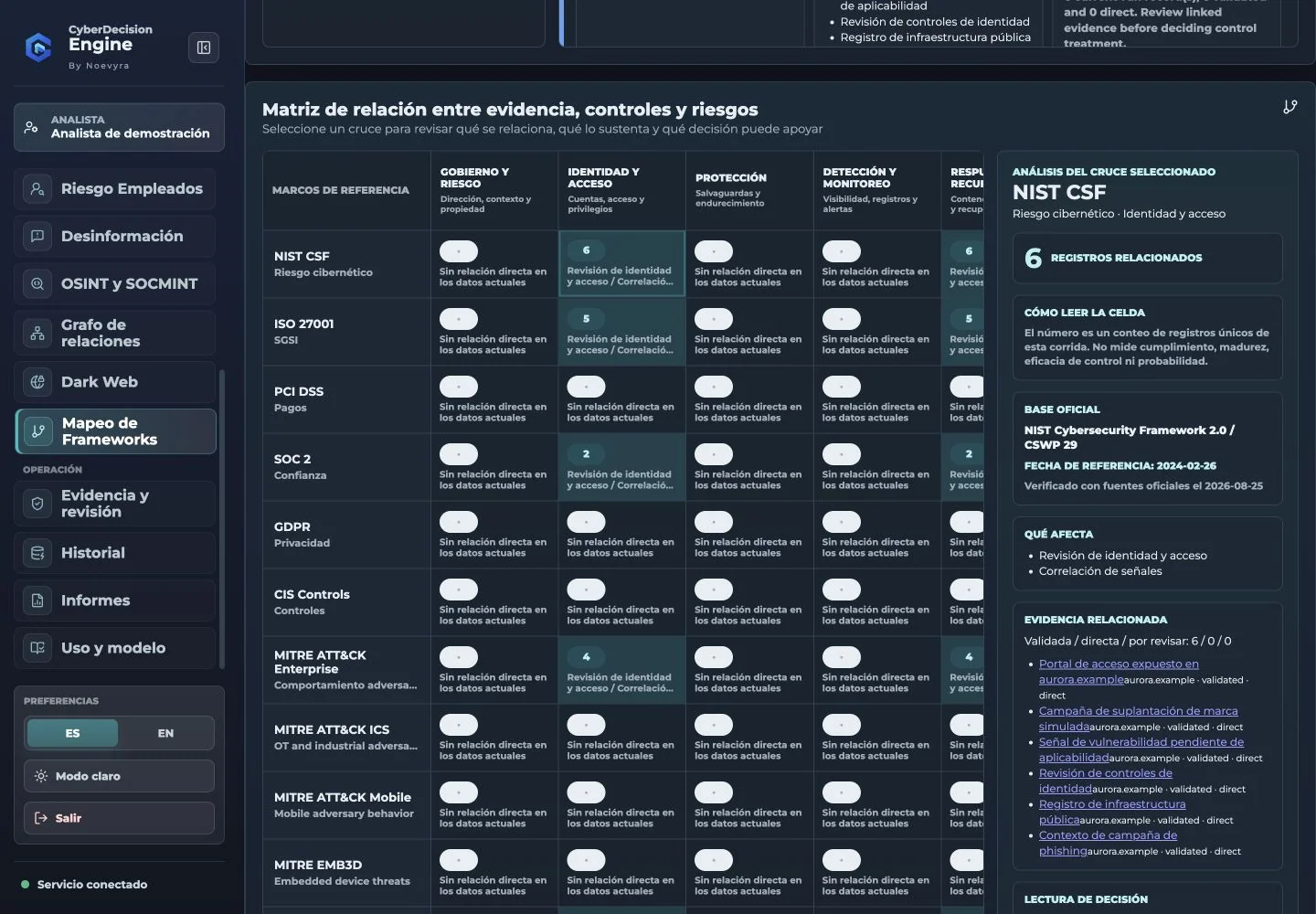Click the Identidad y acceso column header

621,190
